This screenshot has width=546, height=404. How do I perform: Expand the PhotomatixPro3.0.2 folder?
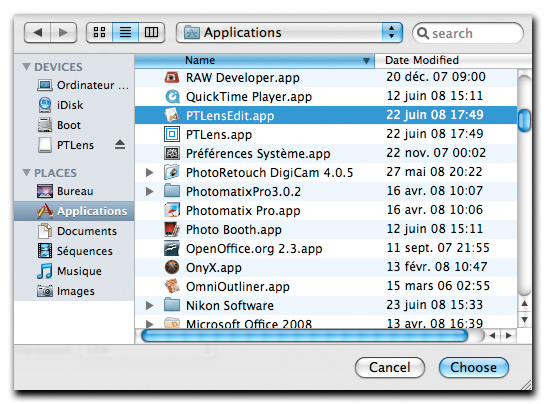pos(150,191)
